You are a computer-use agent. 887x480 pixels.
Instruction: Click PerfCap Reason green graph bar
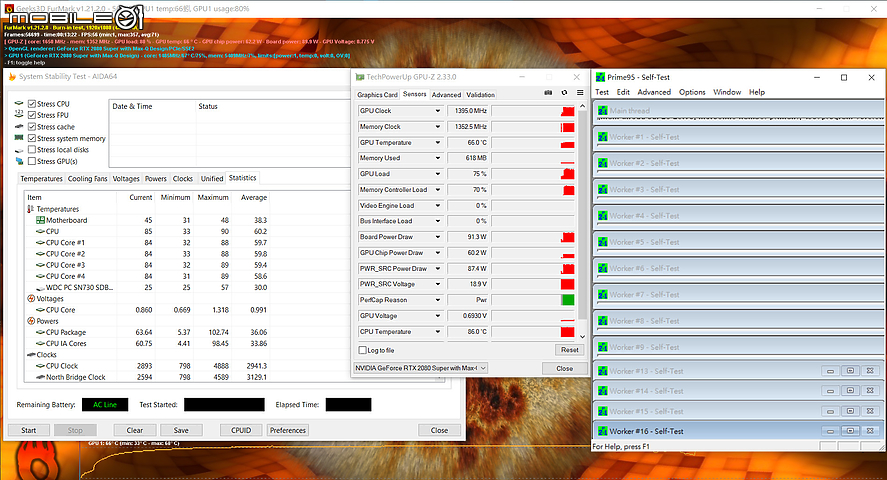pos(567,300)
